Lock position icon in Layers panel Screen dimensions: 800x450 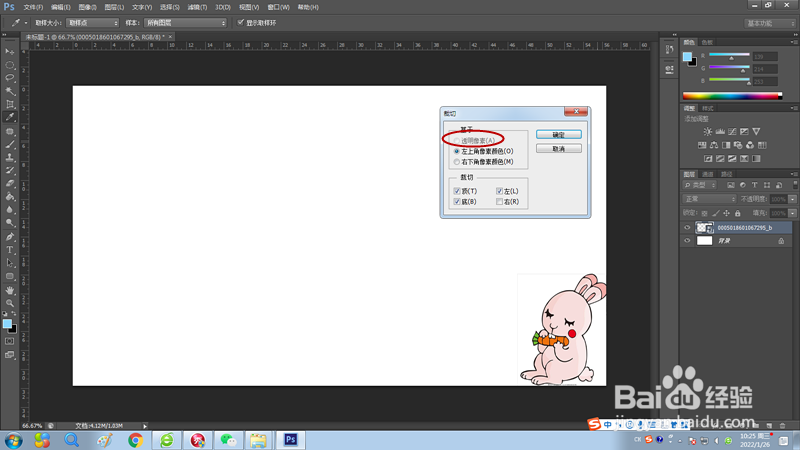pyautogui.click(x=727, y=213)
